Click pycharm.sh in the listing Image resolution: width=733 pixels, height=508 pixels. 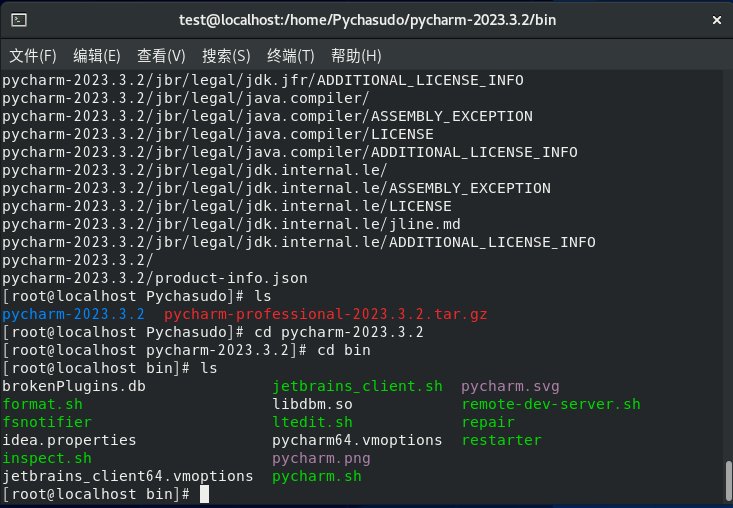pos(316,476)
